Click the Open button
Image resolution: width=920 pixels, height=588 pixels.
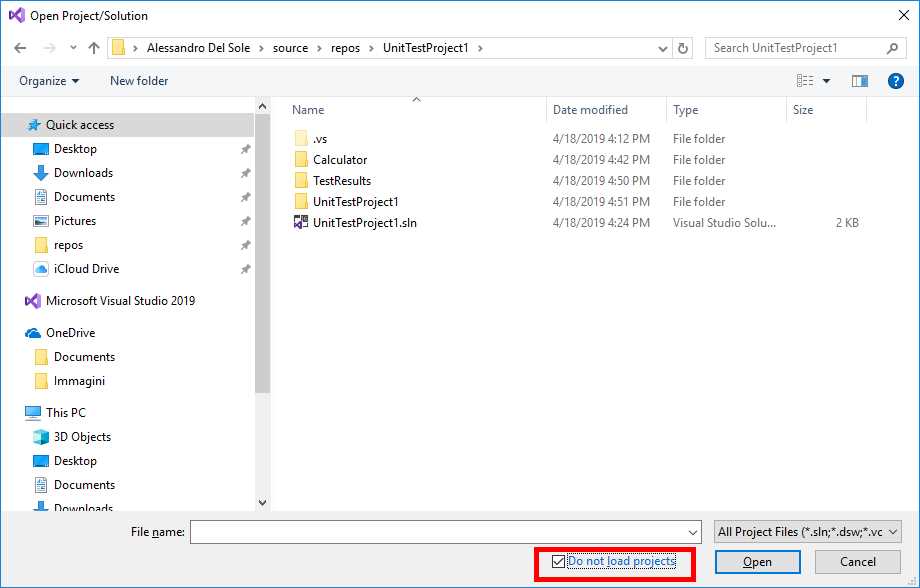point(757,562)
